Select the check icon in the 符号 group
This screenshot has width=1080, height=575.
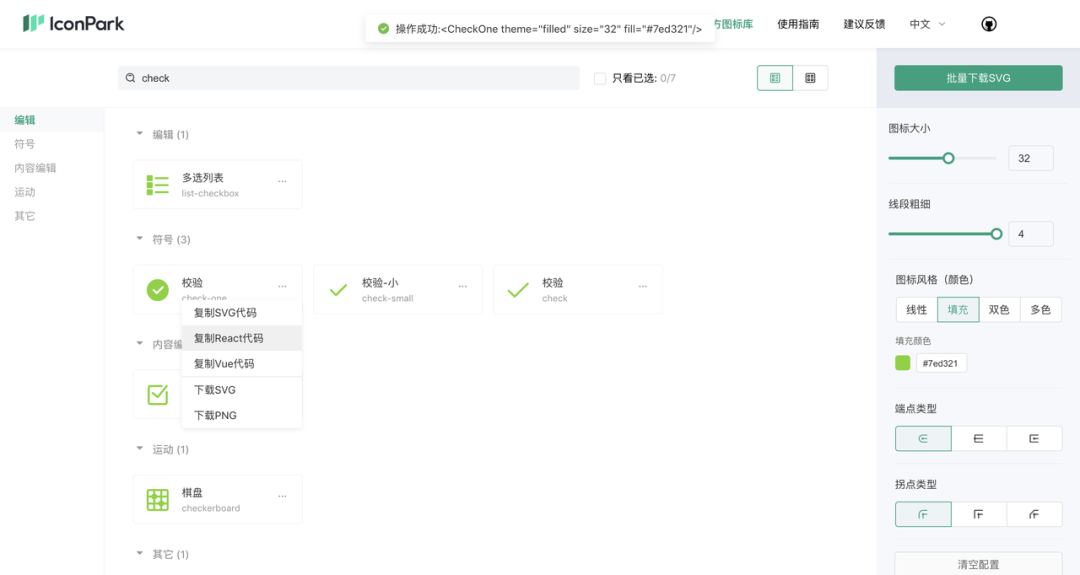pyautogui.click(x=518, y=290)
